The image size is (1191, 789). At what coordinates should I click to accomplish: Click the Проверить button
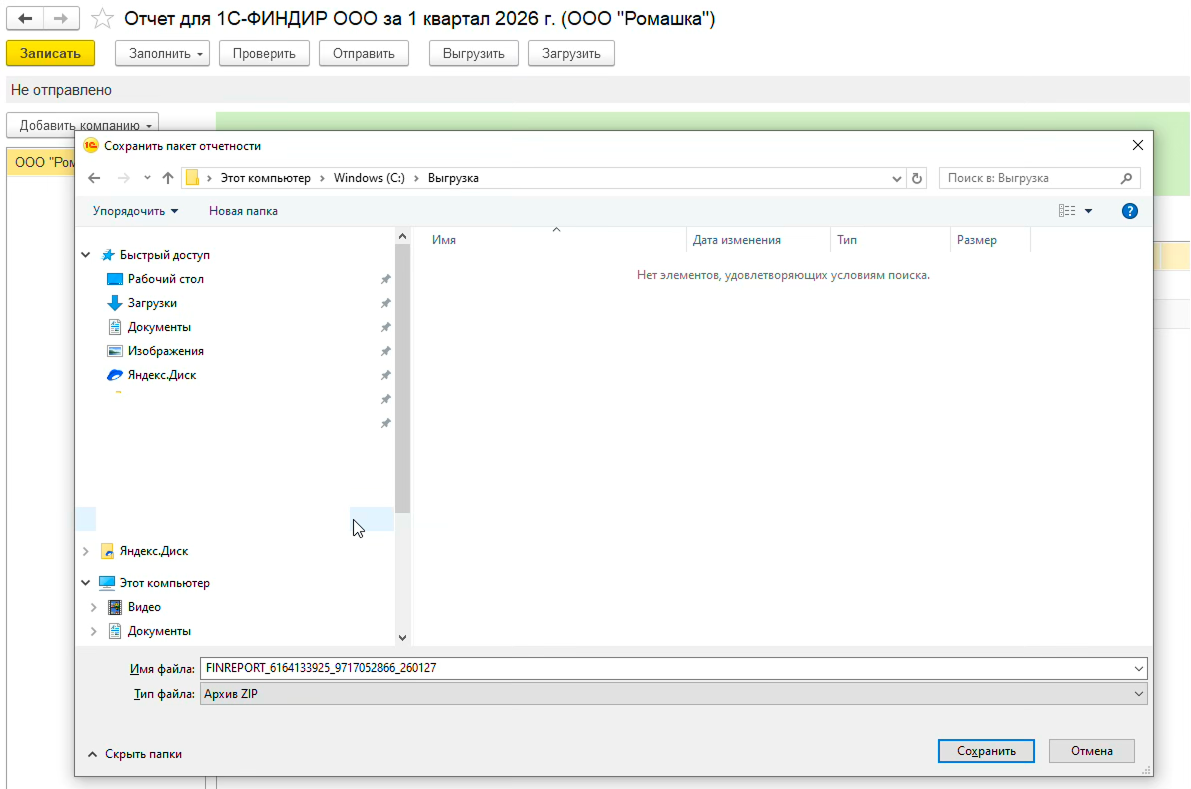pos(264,54)
